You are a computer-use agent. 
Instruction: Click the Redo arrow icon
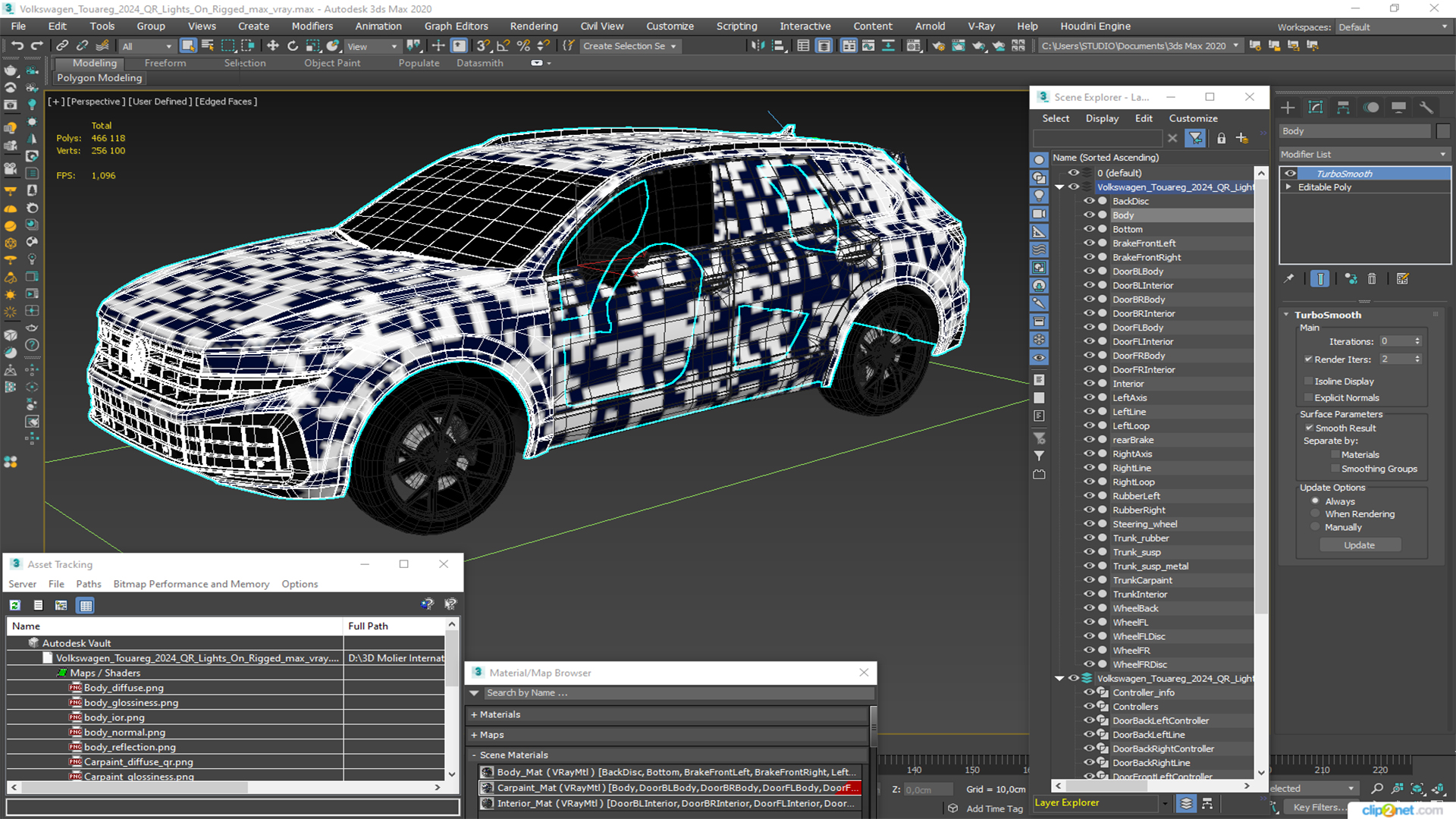click(x=36, y=46)
